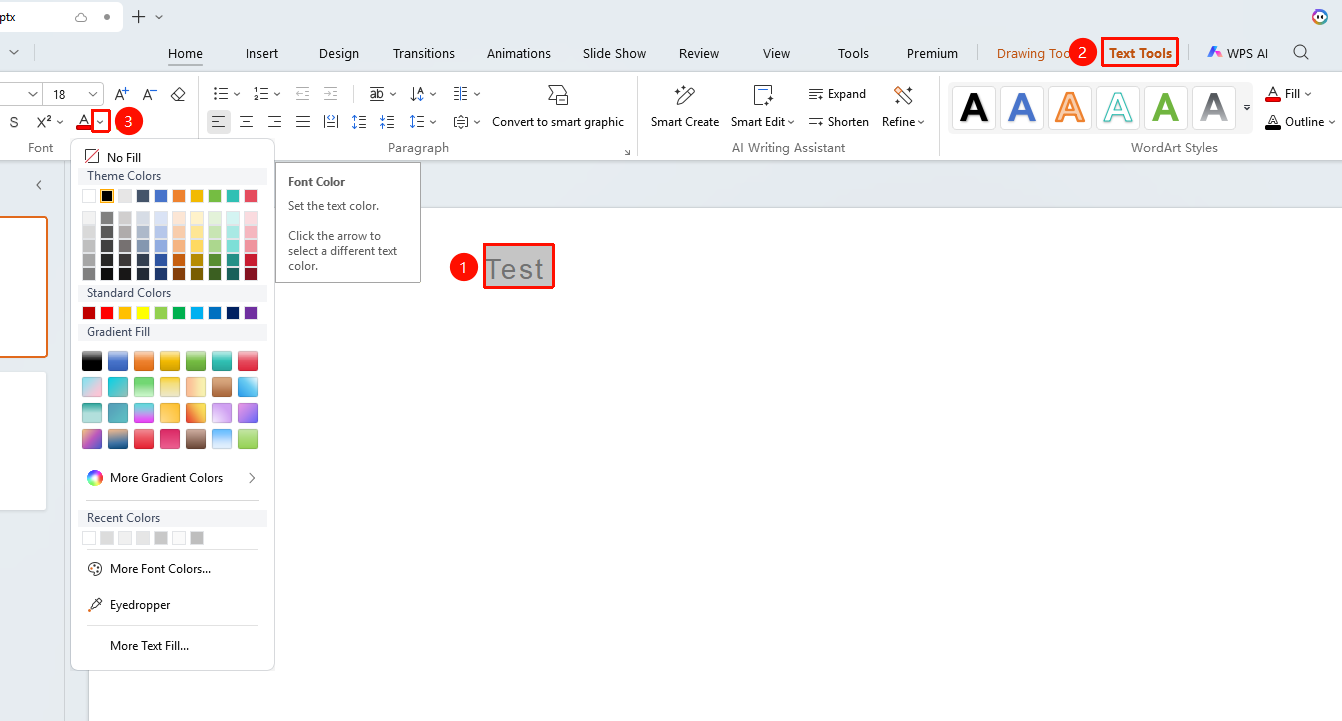Apply green WordArt style preset

point(1166,107)
